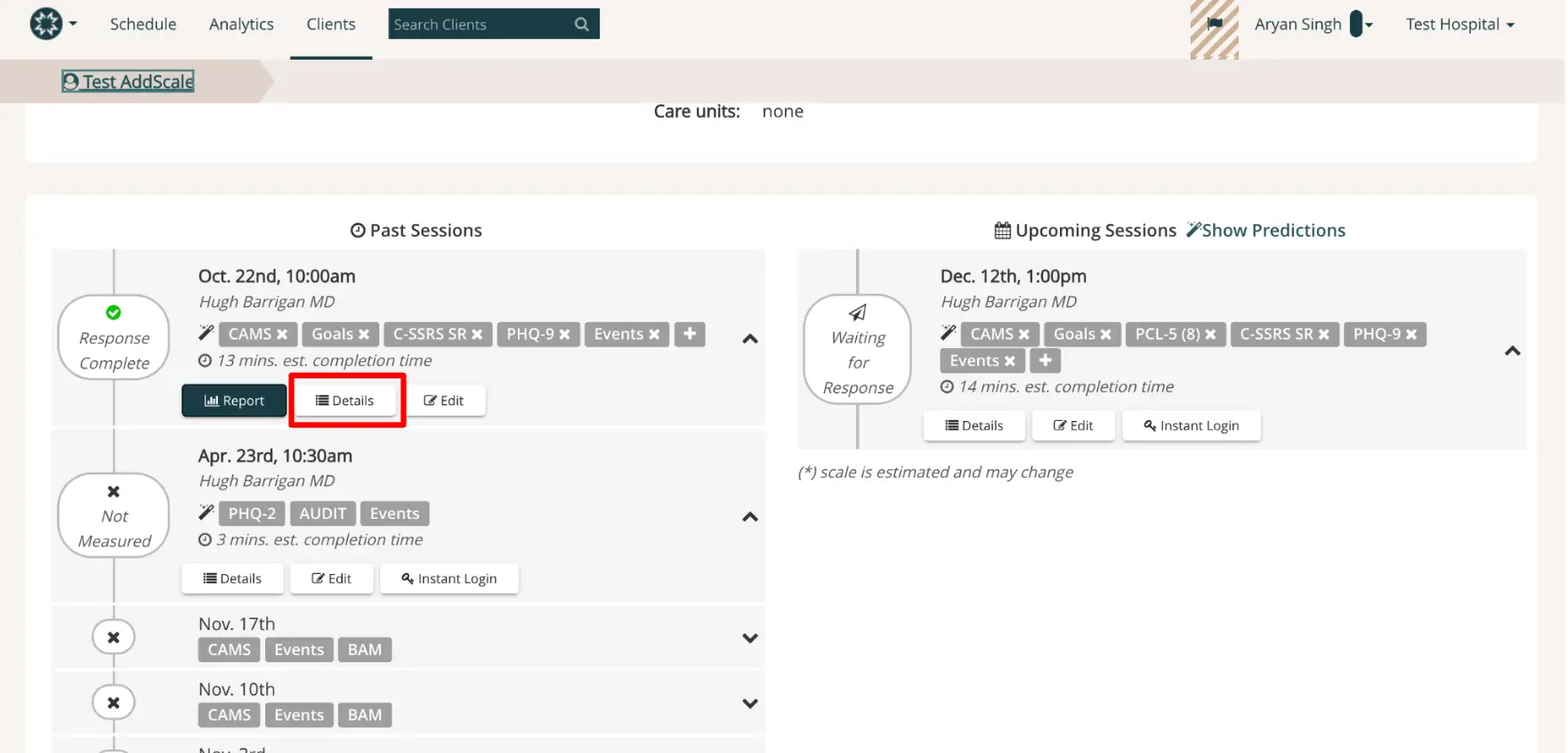1568x753 pixels.
Task: Click the Nov. 10th X status icon
Action: pos(114,703)
